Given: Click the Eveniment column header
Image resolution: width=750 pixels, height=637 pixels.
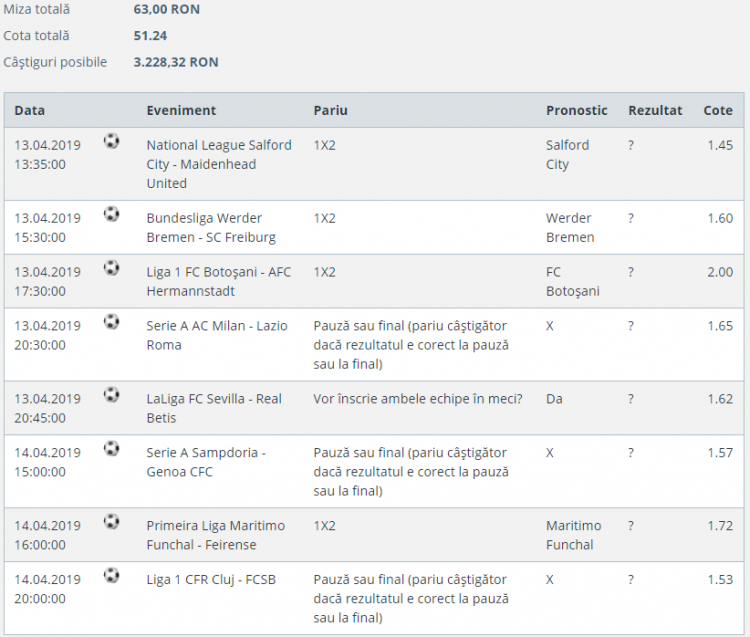Looking at the screenshot, I should (181, 111).
